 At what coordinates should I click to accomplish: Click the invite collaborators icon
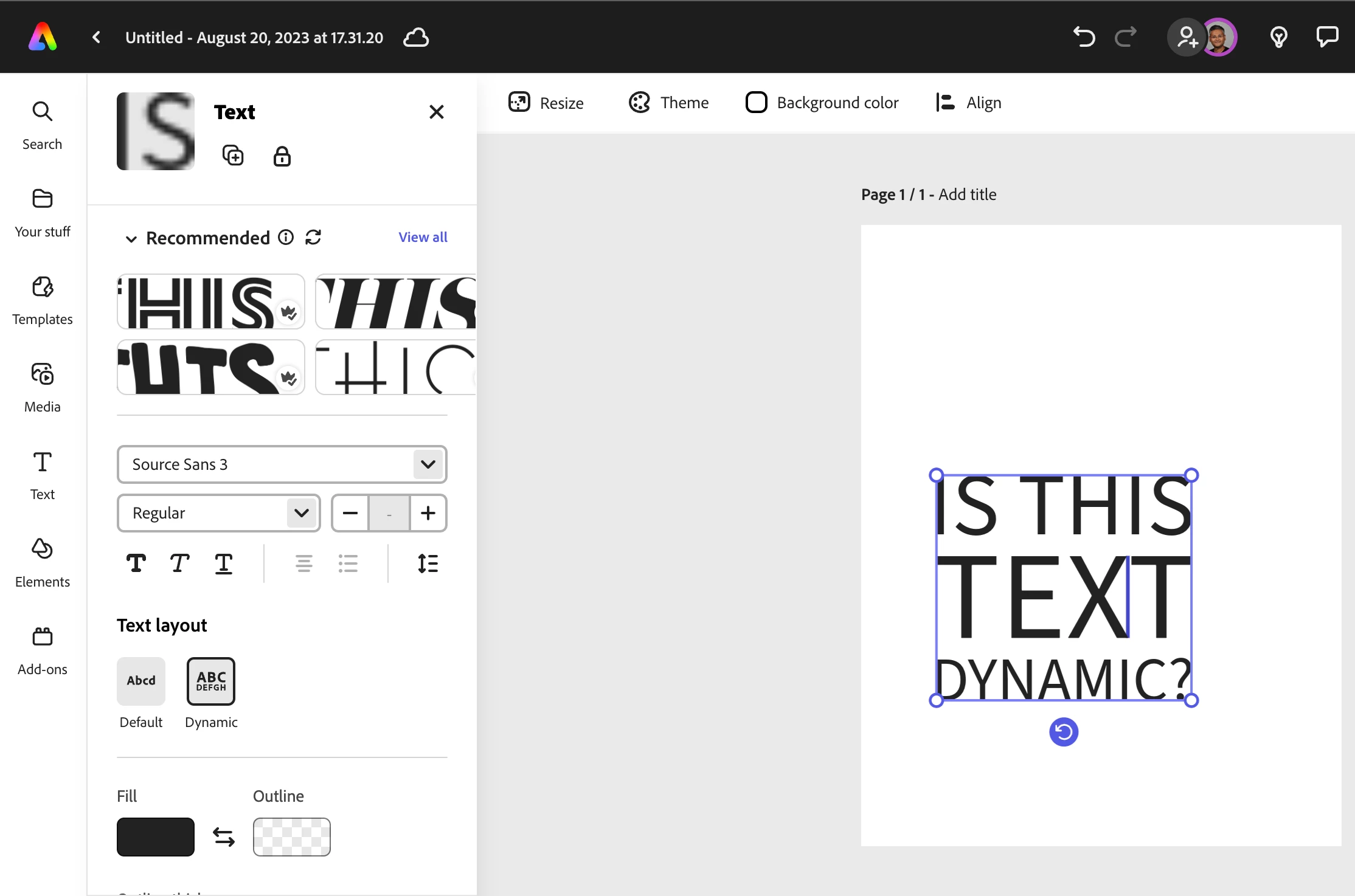coord(1187,37)
